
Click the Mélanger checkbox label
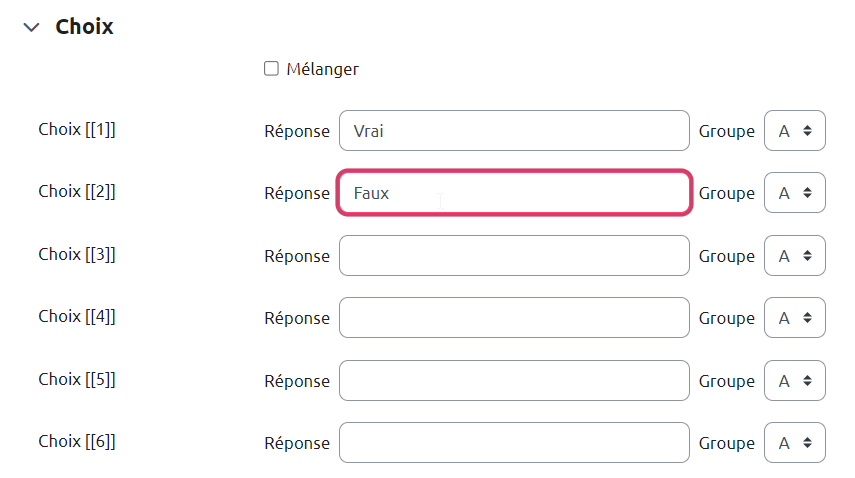(322, 69)
